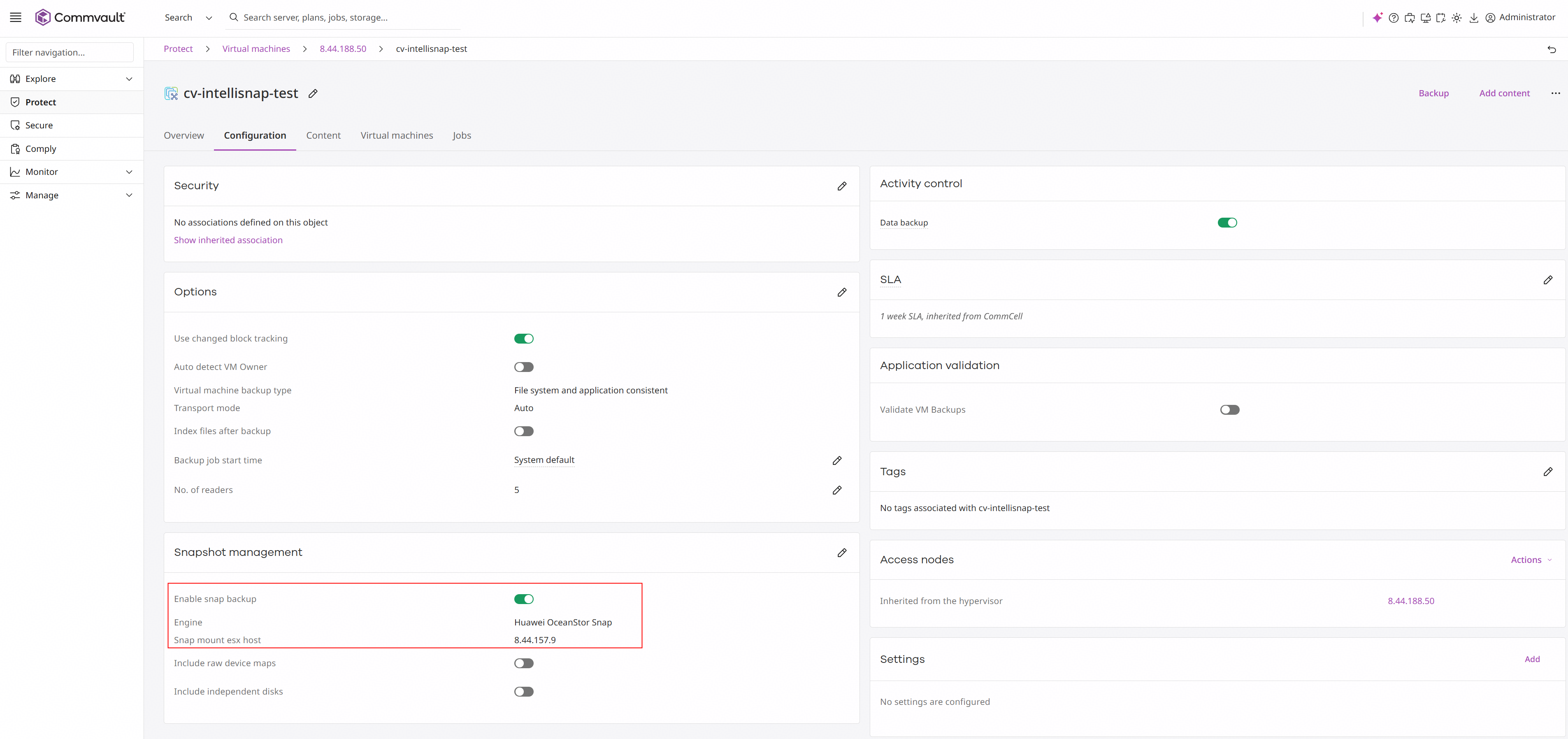Screen dimensions: 1568x739
Task: Click the download icon in header
Action: [1474, 18]
